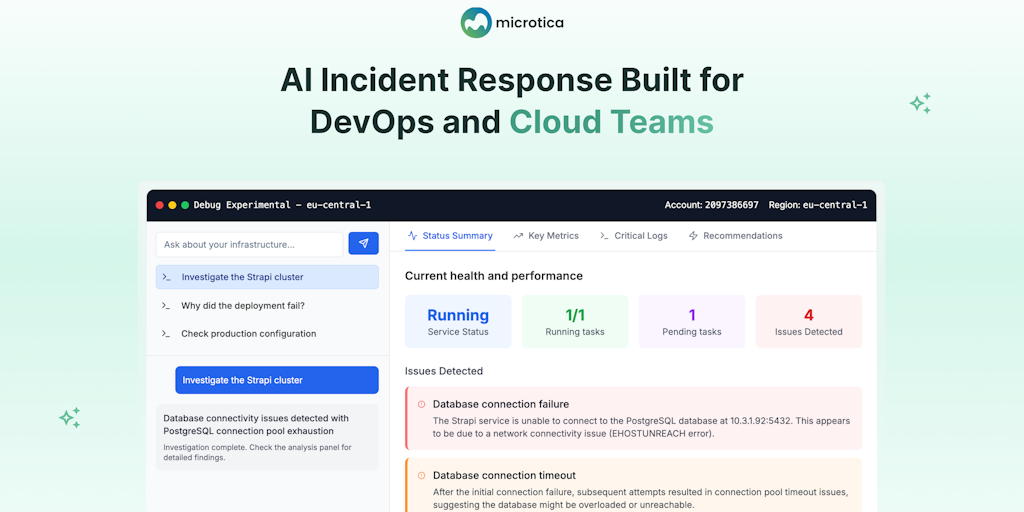Image resolution: width=1024 pixels, height=512 pixels.
Task: Click the Recommendations lightning icon
Action: coord(693,236)
